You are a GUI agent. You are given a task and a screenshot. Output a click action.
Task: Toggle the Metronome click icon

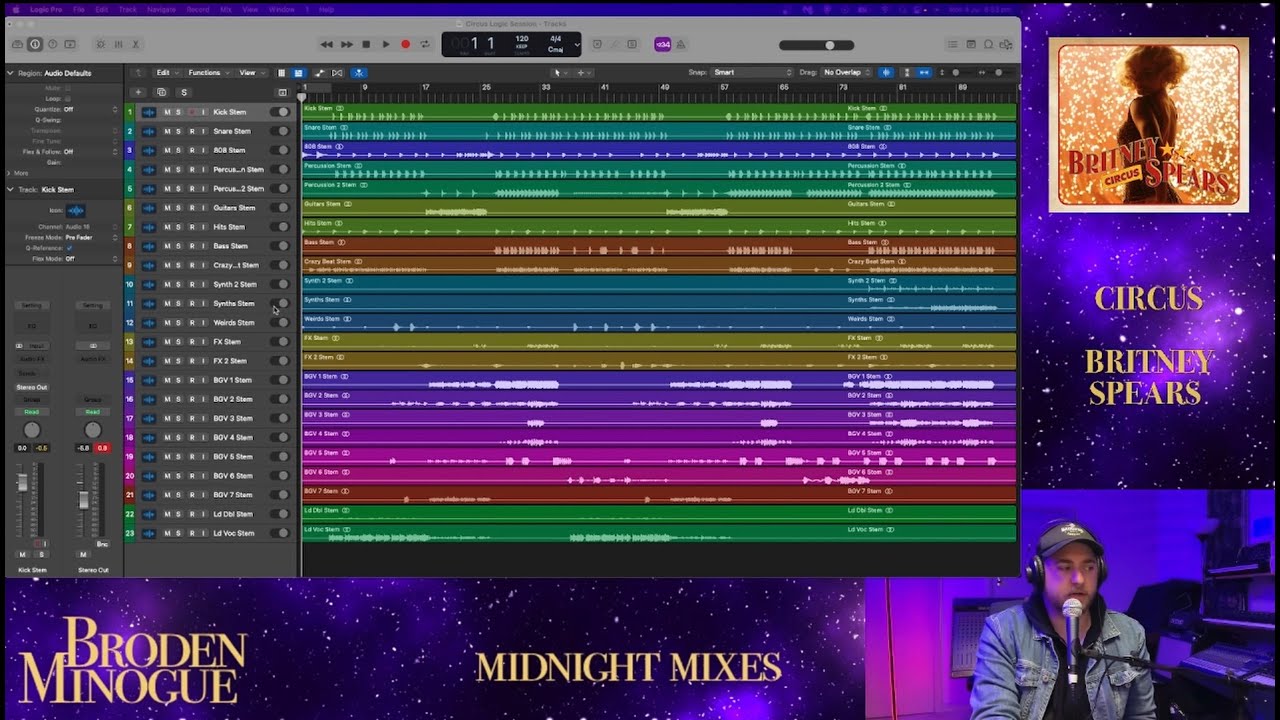(681, 44)
